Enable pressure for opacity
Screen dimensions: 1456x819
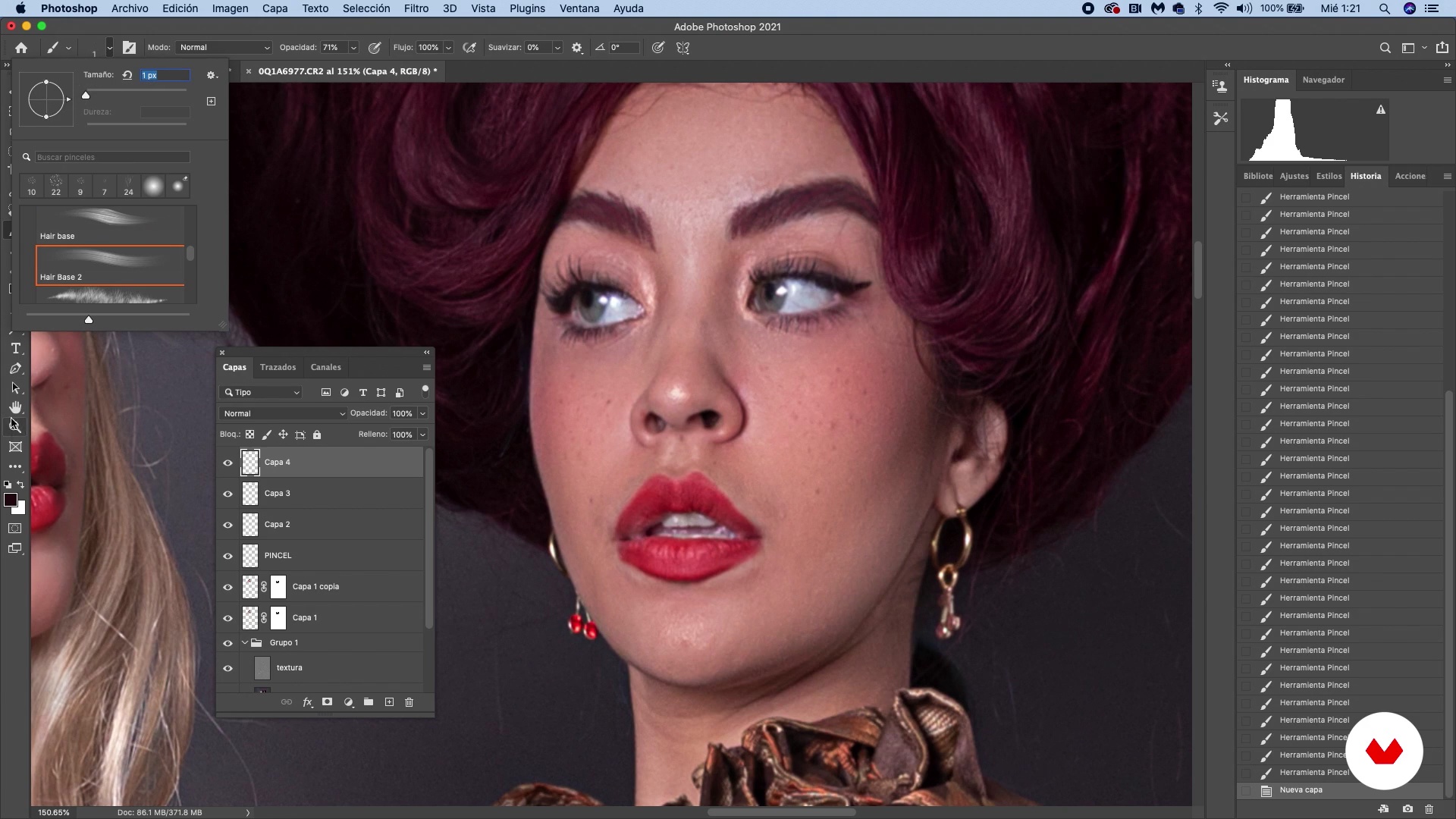pos(375,48)
